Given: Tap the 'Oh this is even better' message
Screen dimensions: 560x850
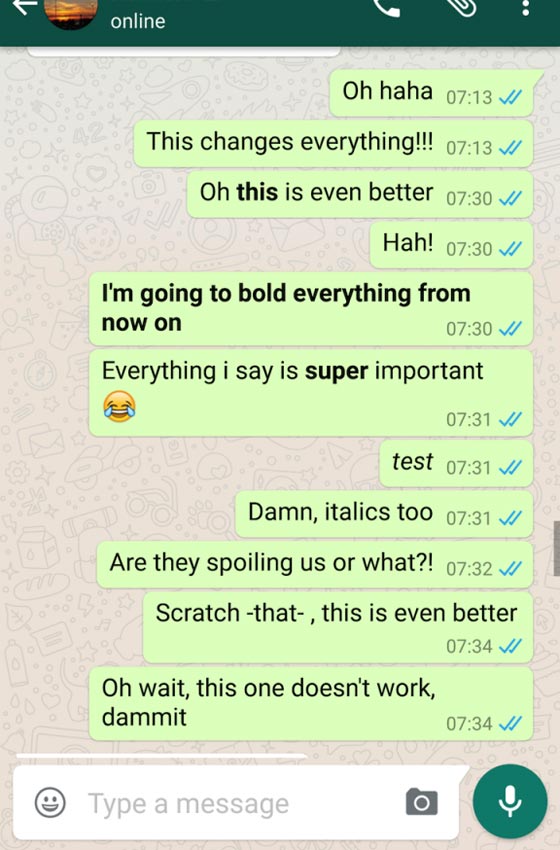Looking at the screenshot, I should (x=360, y=194).
